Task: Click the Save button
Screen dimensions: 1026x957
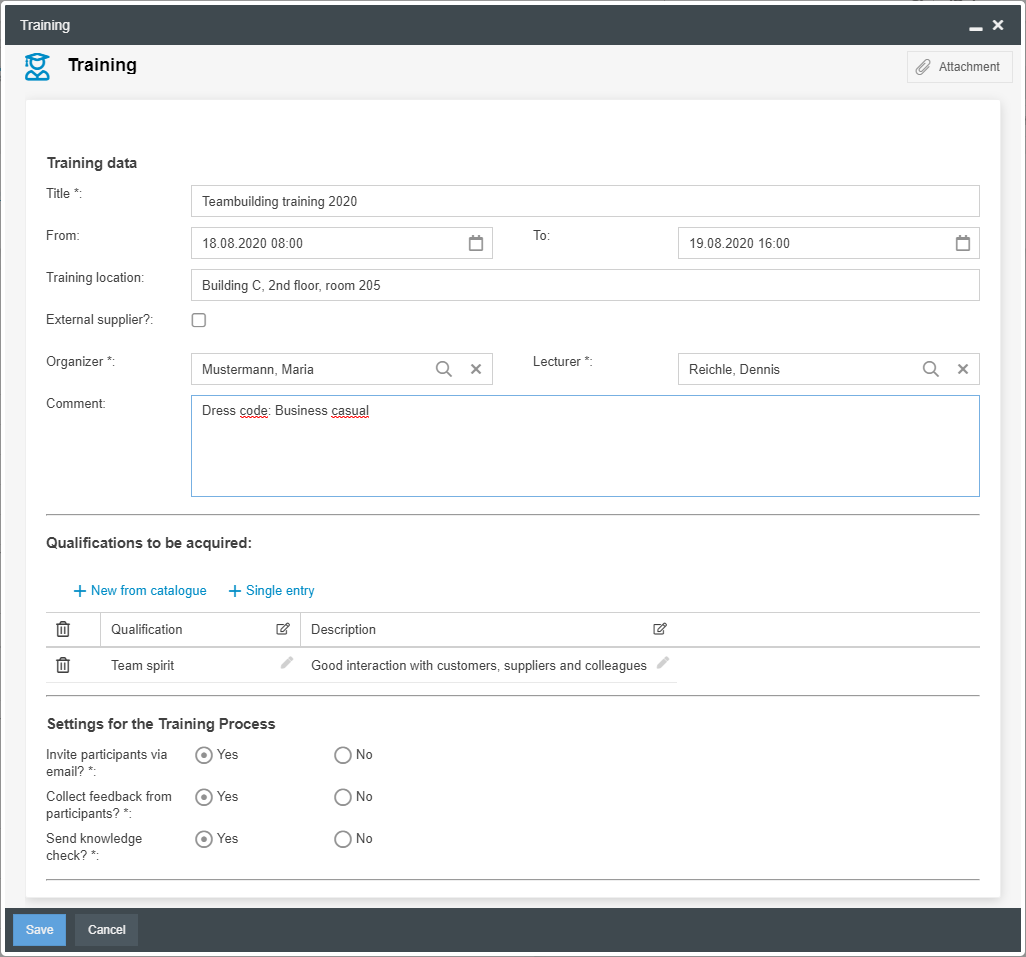Action: (39, 930)
